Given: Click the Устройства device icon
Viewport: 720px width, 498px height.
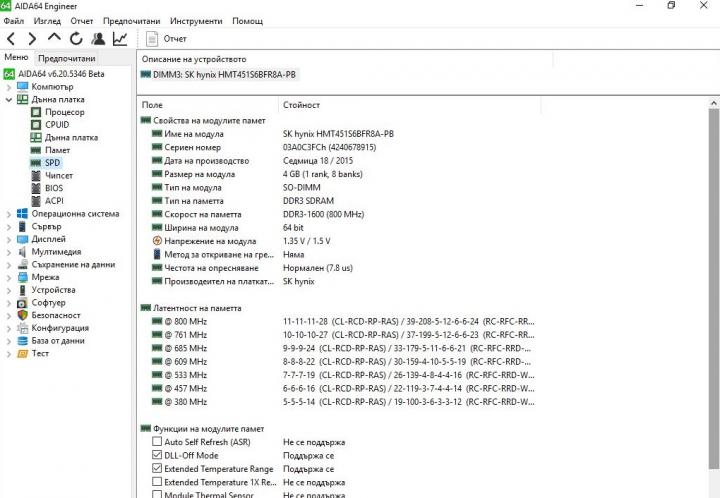Looking at the screenshot, I should [22, 290].
